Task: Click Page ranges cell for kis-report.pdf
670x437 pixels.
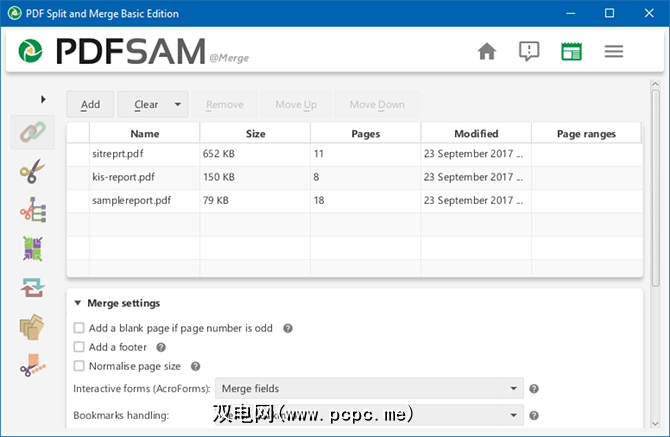Action: point(587,177)
